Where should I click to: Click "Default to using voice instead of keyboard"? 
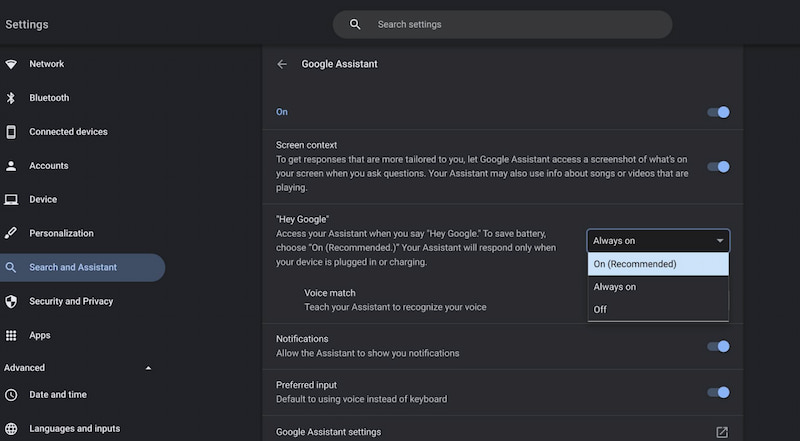click(x=361, y=399)
